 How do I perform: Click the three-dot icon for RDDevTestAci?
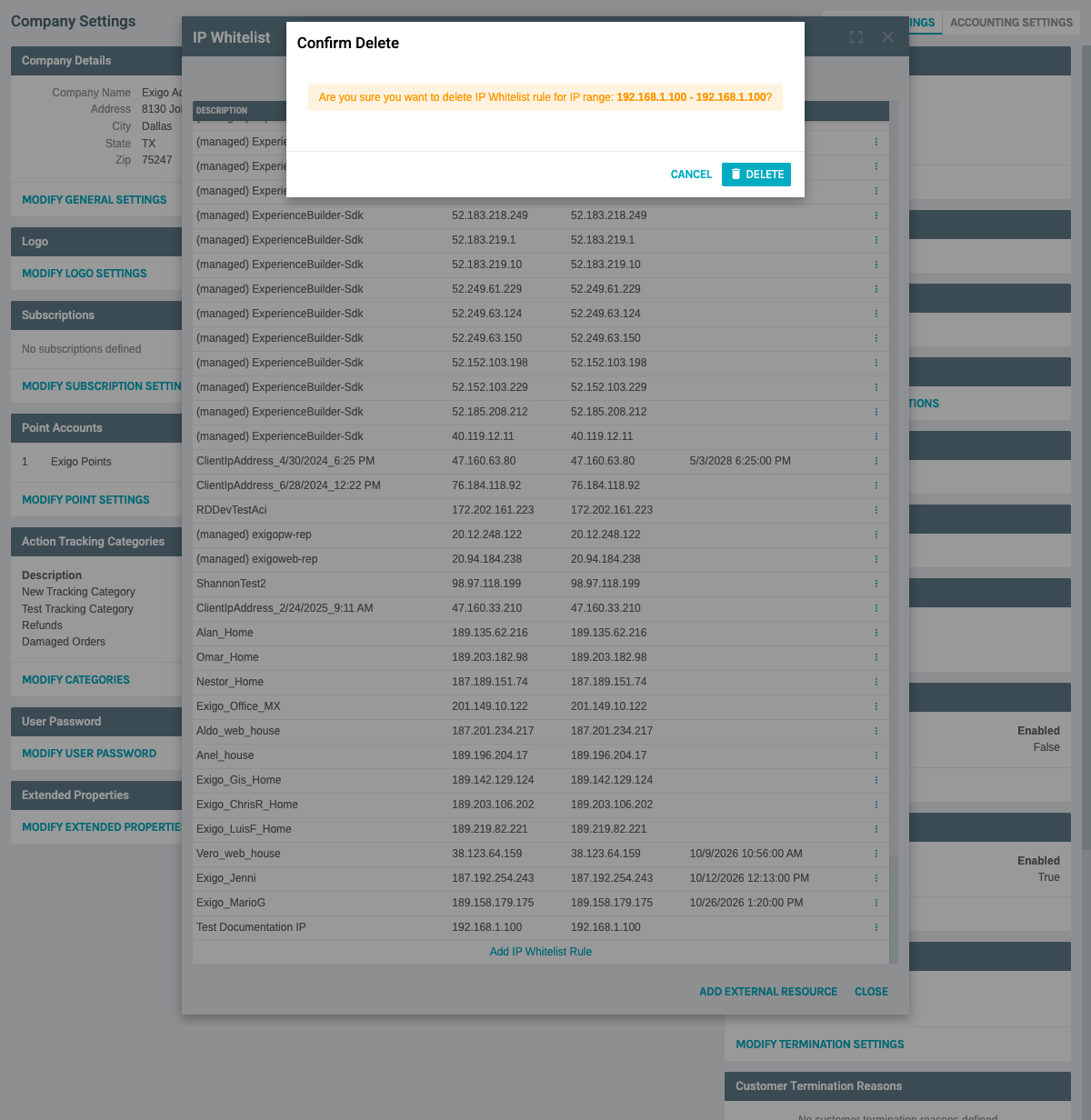(876, 510)
